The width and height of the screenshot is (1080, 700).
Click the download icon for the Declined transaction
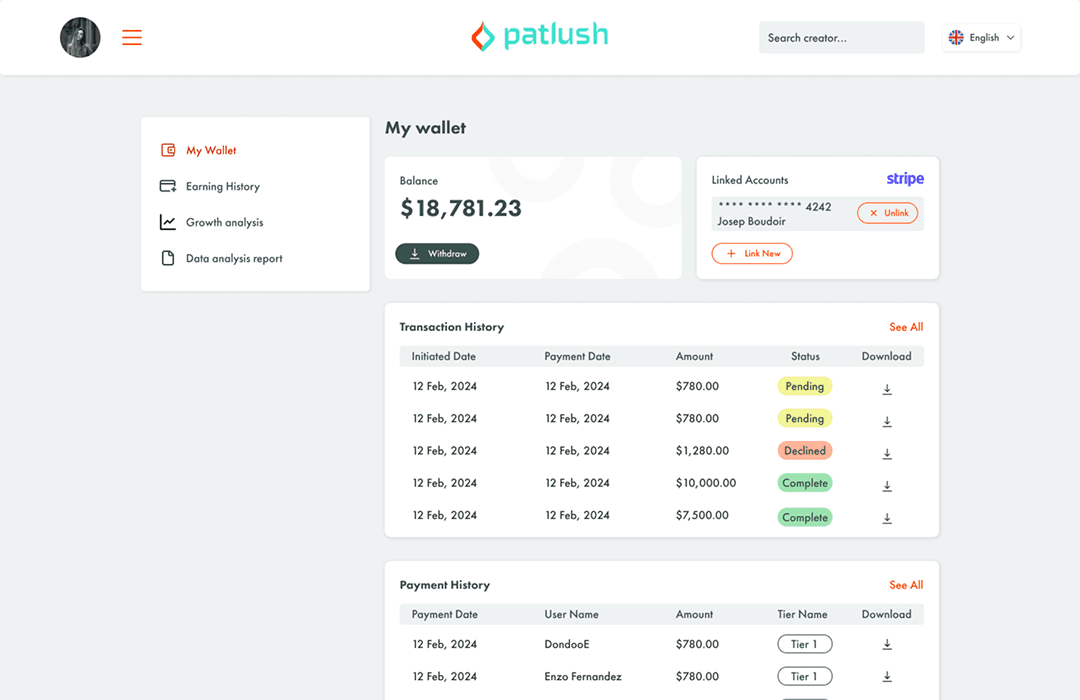tap(886, 453)
